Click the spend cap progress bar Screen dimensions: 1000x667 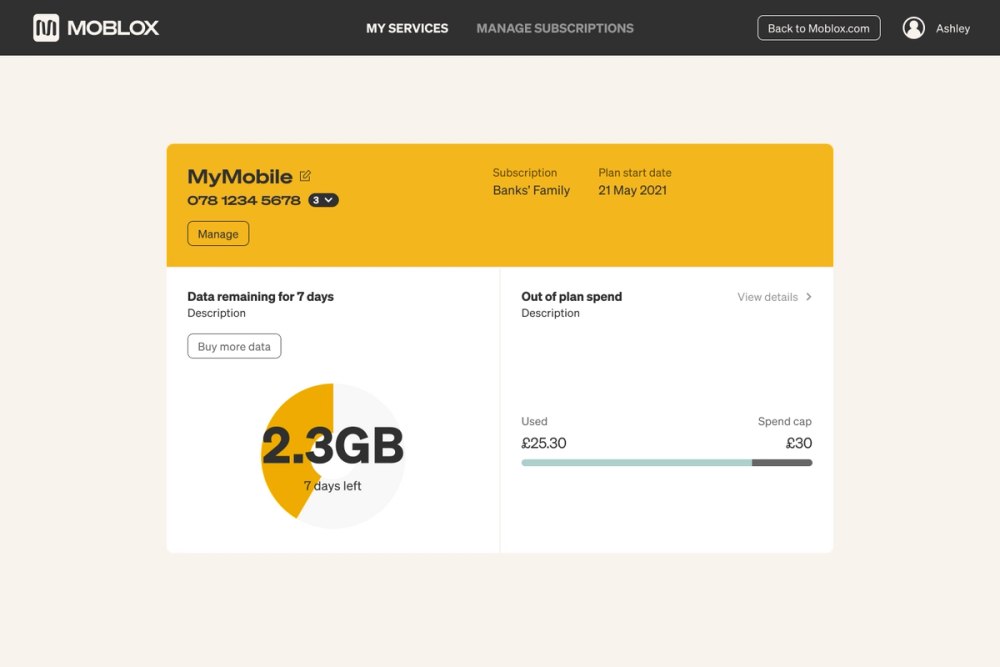point(666,462)
